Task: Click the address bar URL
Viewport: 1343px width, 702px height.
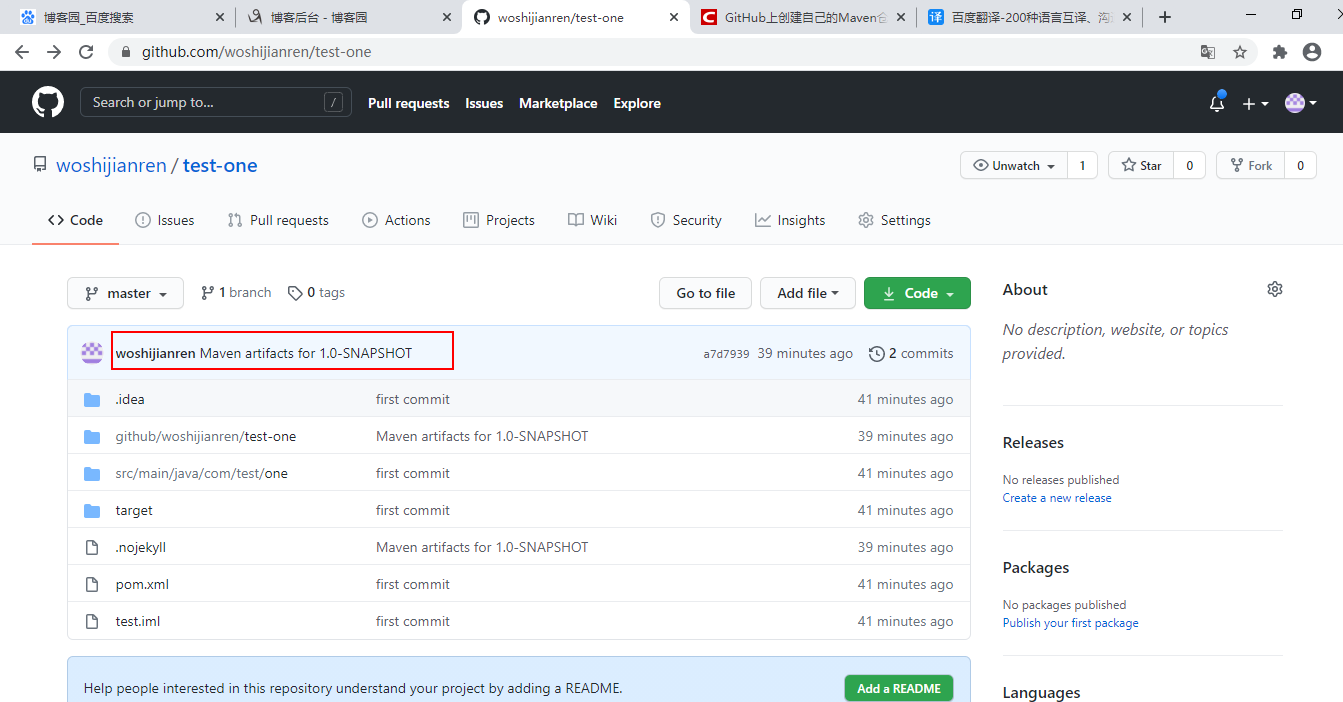Action: [x=256, y=52]
